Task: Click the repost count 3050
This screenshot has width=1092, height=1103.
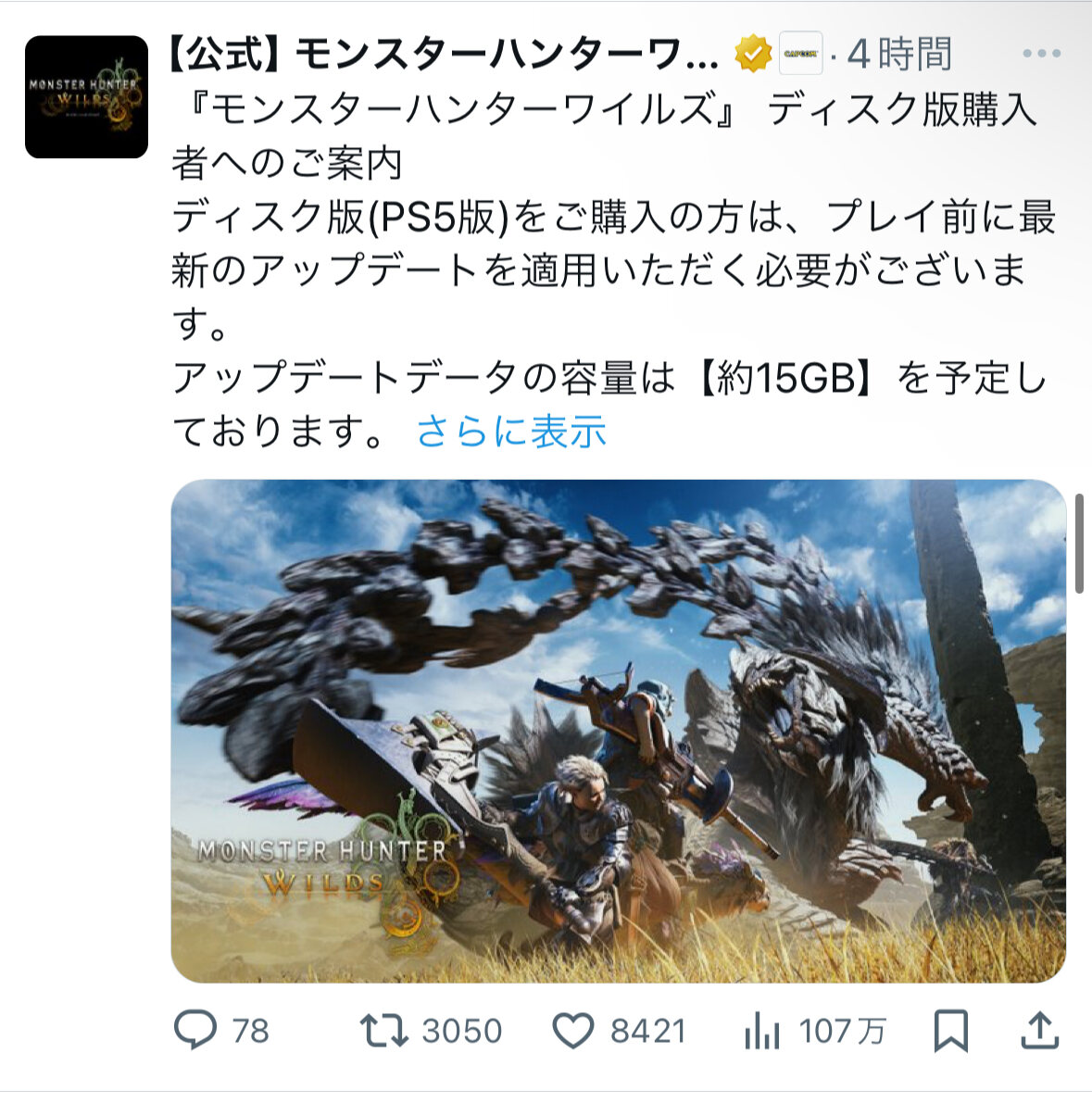Action: [461, 1032]
